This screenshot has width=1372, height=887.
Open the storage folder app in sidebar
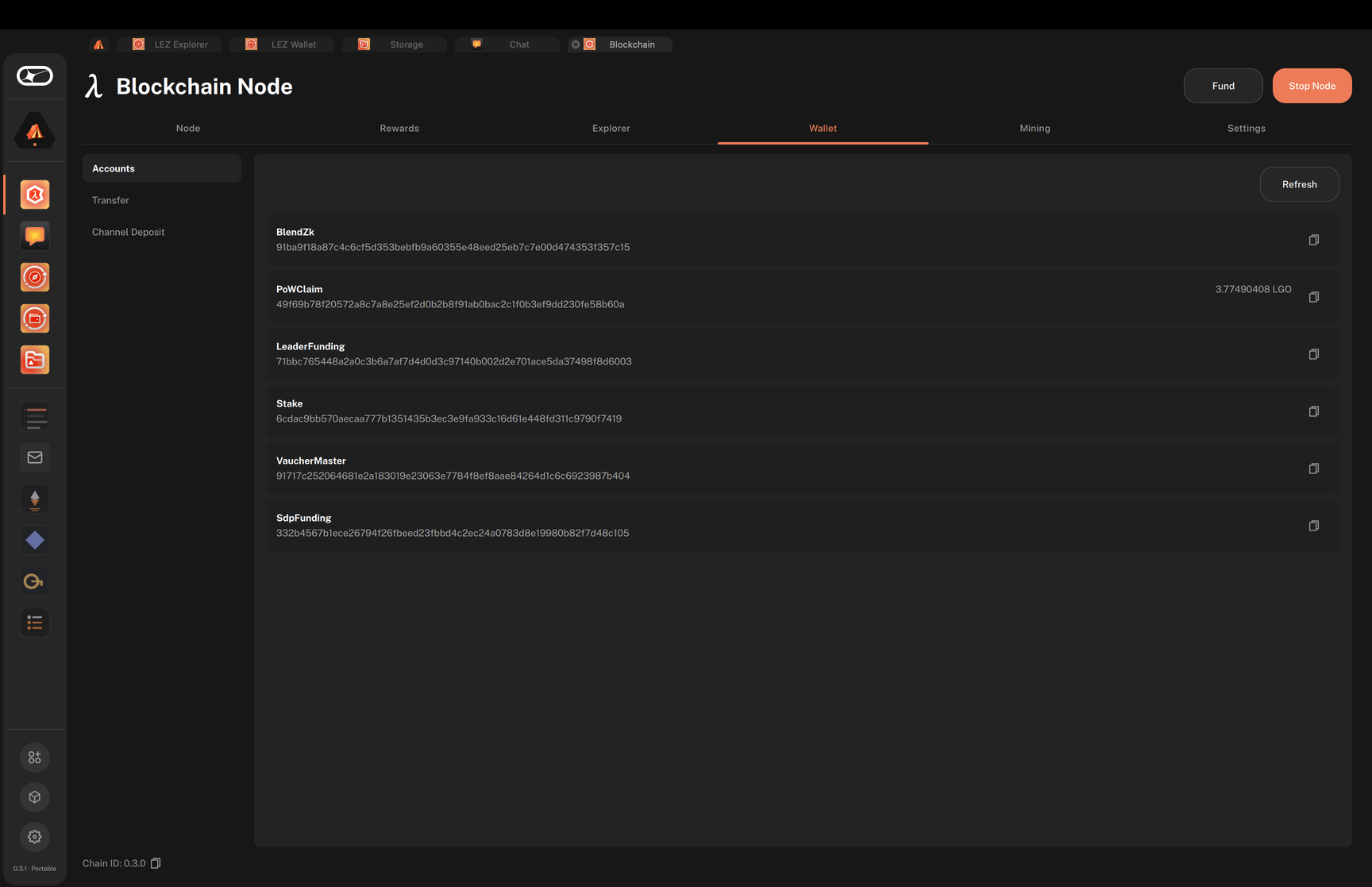pos(35,360)
